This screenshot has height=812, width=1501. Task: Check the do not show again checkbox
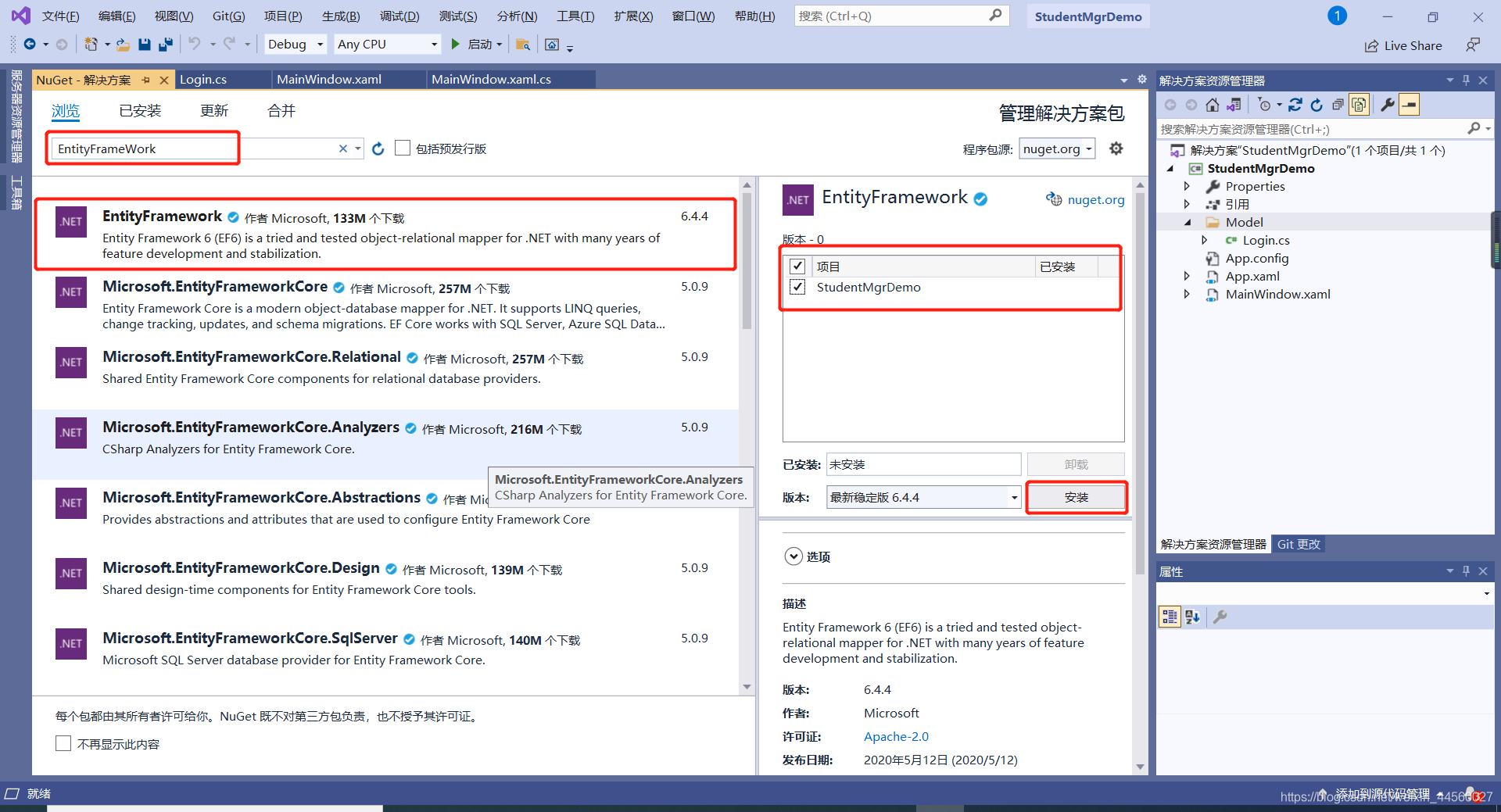[63, 743]
